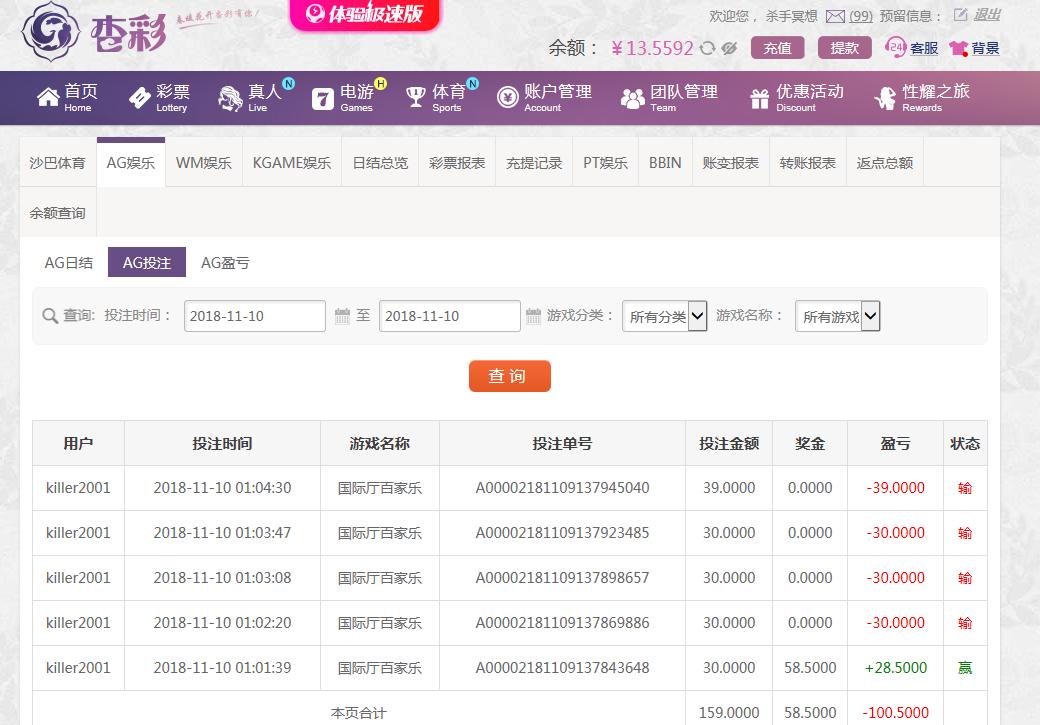The width and height of the screenshot is (1040, 725).
Task: Select the 沙巴体育 report tab
Action: pos(57,163)
